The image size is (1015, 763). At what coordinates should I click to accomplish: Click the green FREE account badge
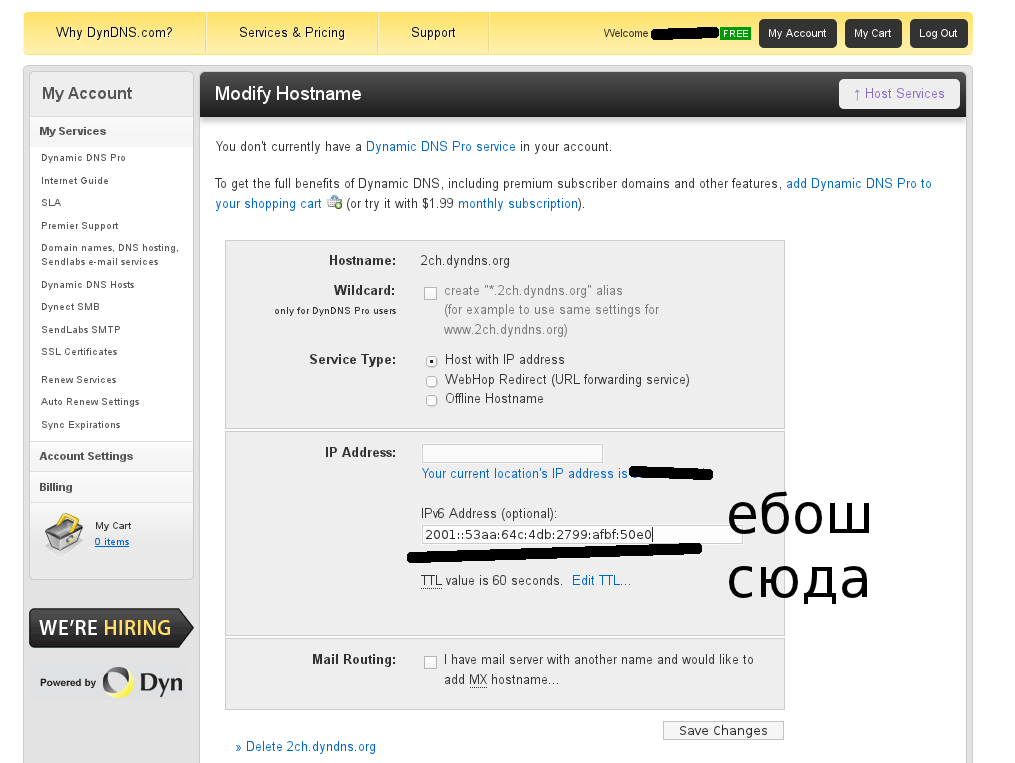tap(735, 34)
